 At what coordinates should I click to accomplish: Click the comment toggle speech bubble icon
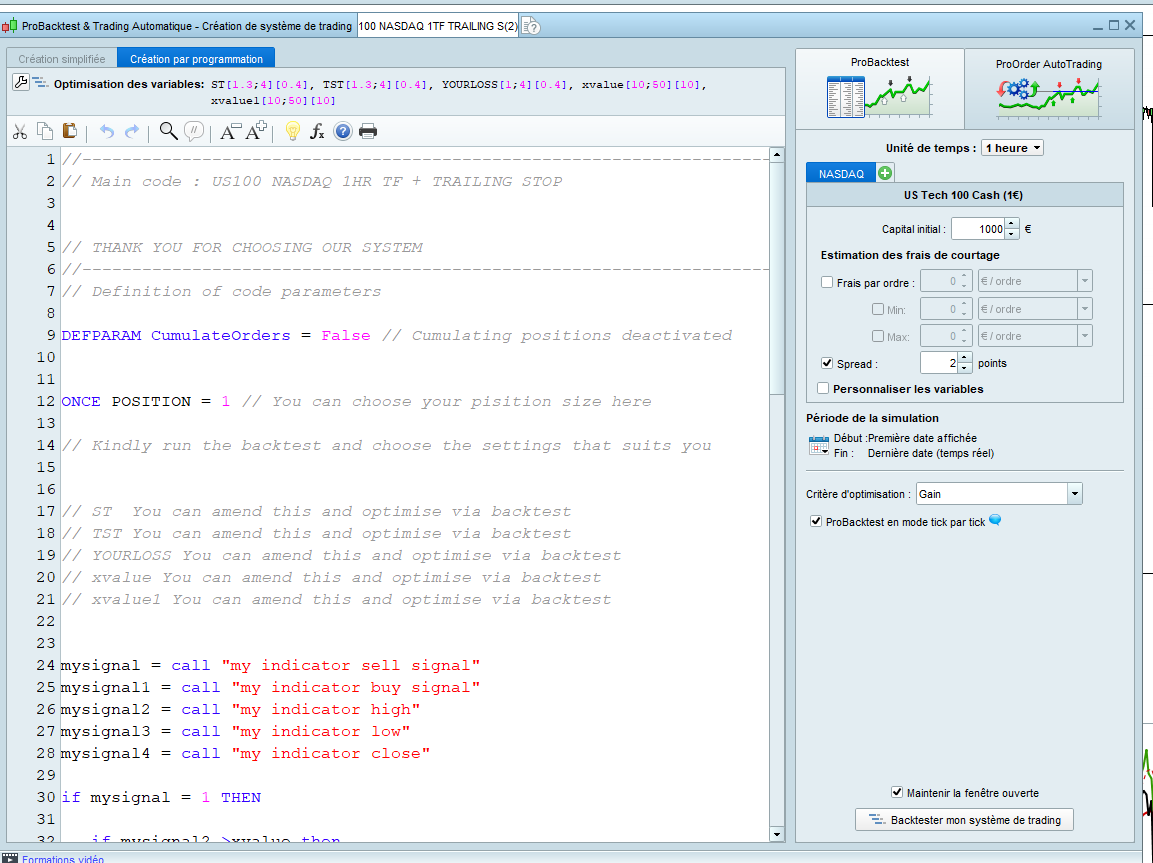[x=194, y=131]
